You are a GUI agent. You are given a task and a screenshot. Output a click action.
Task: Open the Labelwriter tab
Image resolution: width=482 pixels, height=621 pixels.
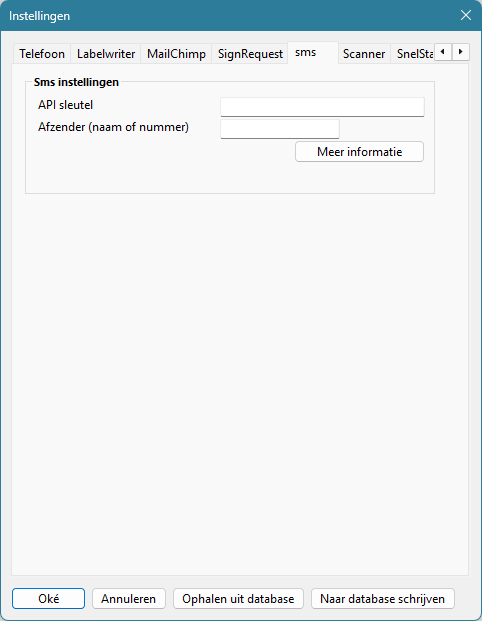click(x=106, y=54)
